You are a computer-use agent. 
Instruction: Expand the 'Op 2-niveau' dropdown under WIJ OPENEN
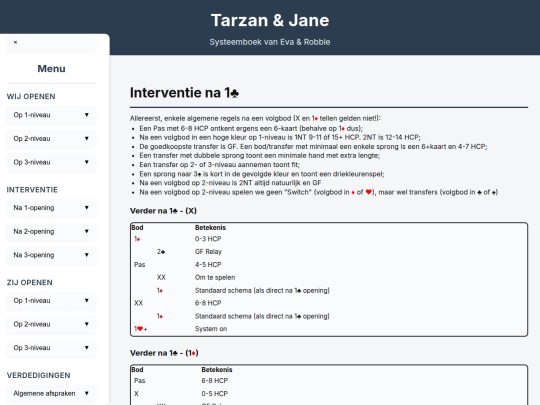tap(51, 138)
